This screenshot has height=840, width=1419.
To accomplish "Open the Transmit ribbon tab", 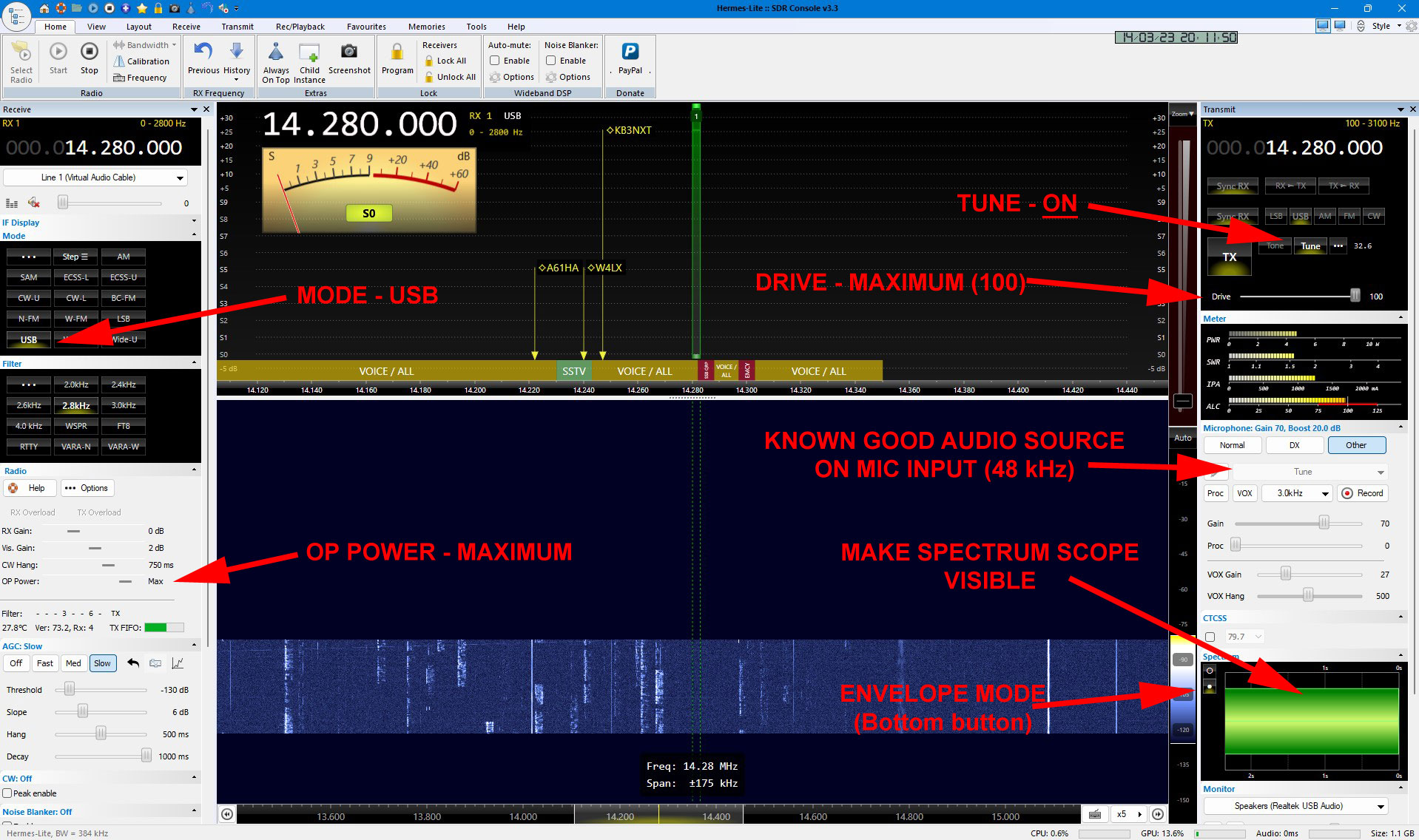I will [x=237, y=27].
